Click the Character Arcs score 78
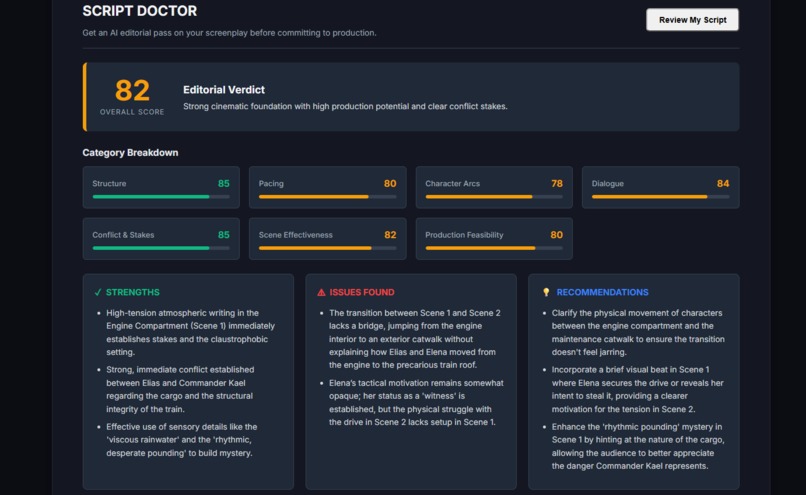This screenshot has width=806, height=495. click(x=557, y=184)
